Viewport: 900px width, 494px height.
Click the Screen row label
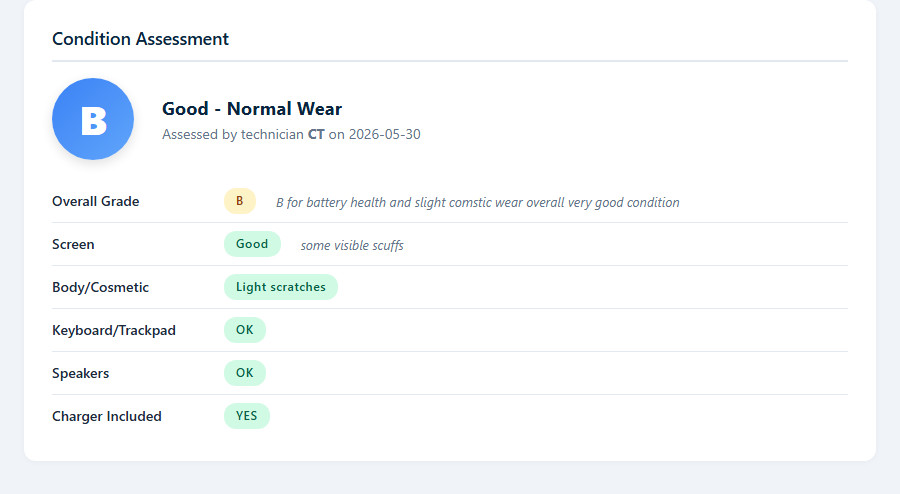73,244
